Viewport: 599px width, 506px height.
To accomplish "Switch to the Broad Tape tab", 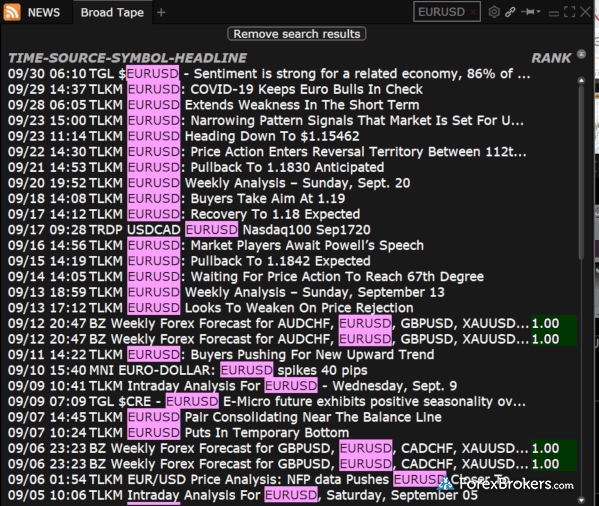I will pos(112,13).
